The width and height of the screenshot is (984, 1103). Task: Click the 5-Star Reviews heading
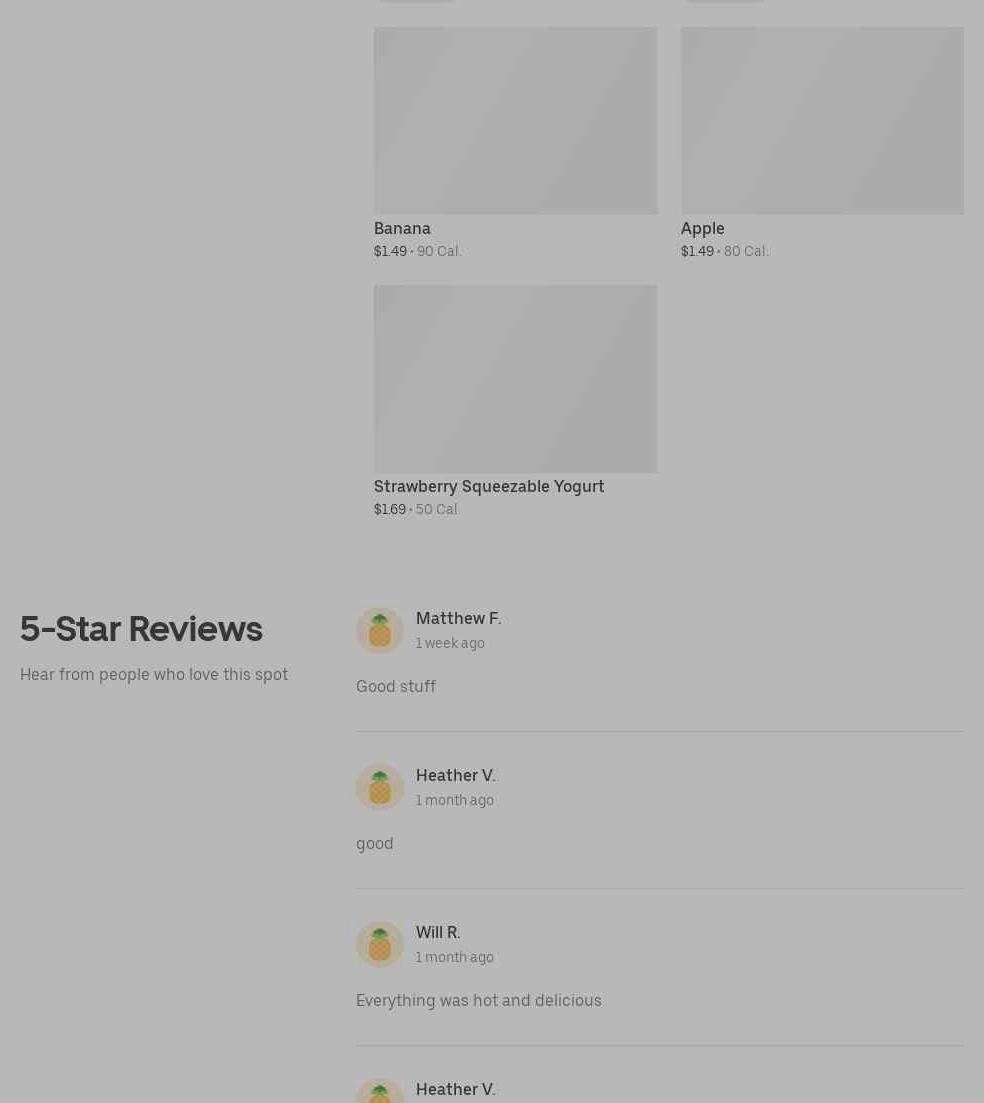click(141, 629)
